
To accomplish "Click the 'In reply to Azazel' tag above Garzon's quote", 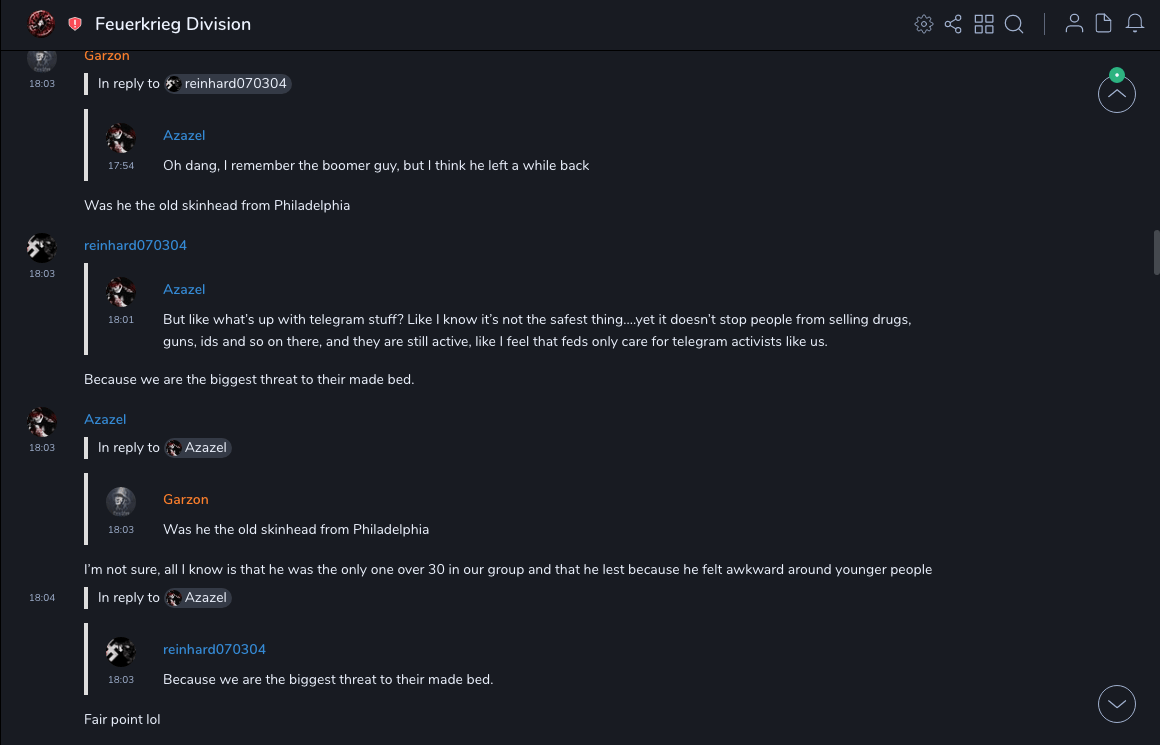I will 198,448.
